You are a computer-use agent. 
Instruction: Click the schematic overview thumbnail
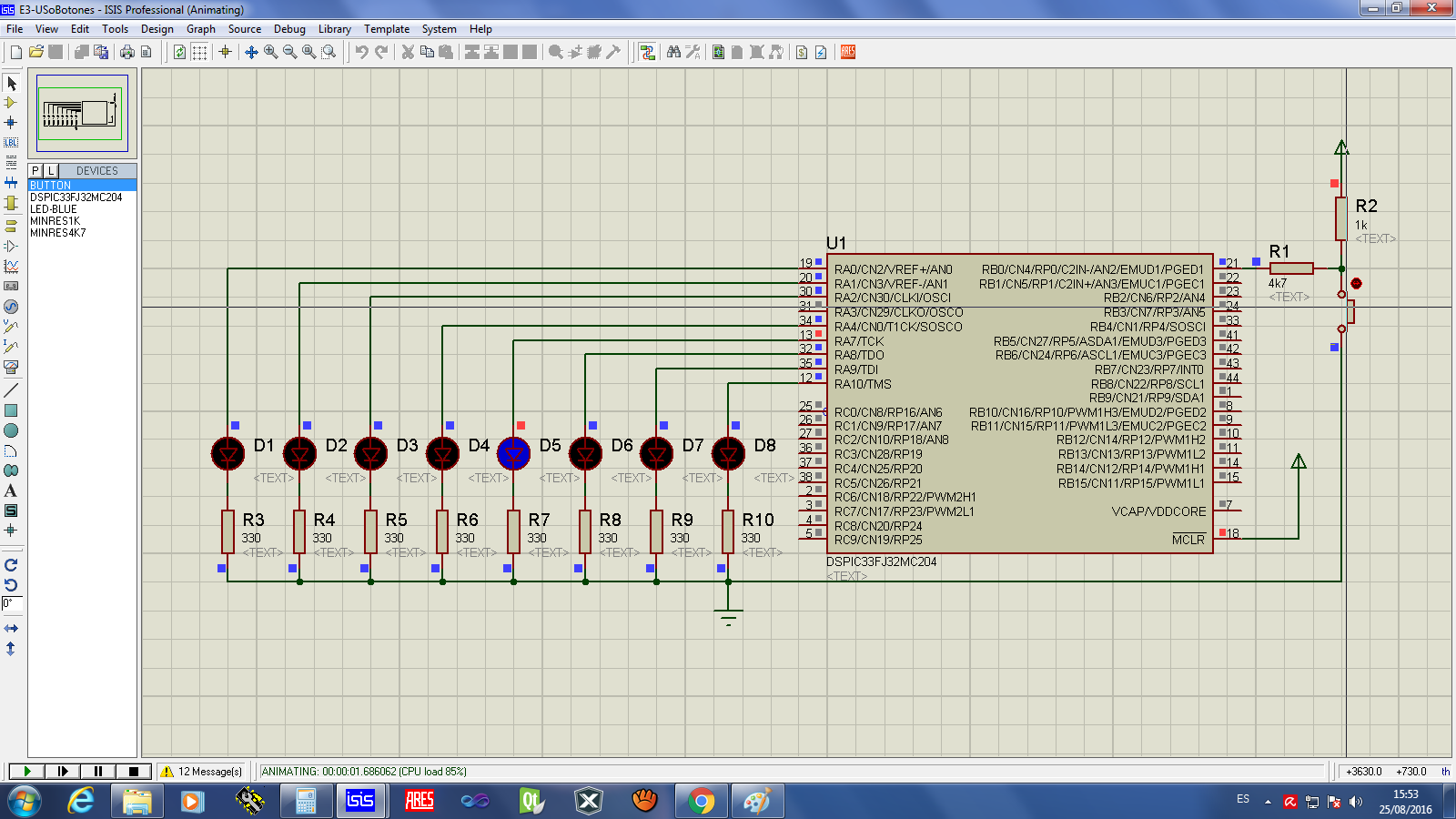[x=82, y=113]
